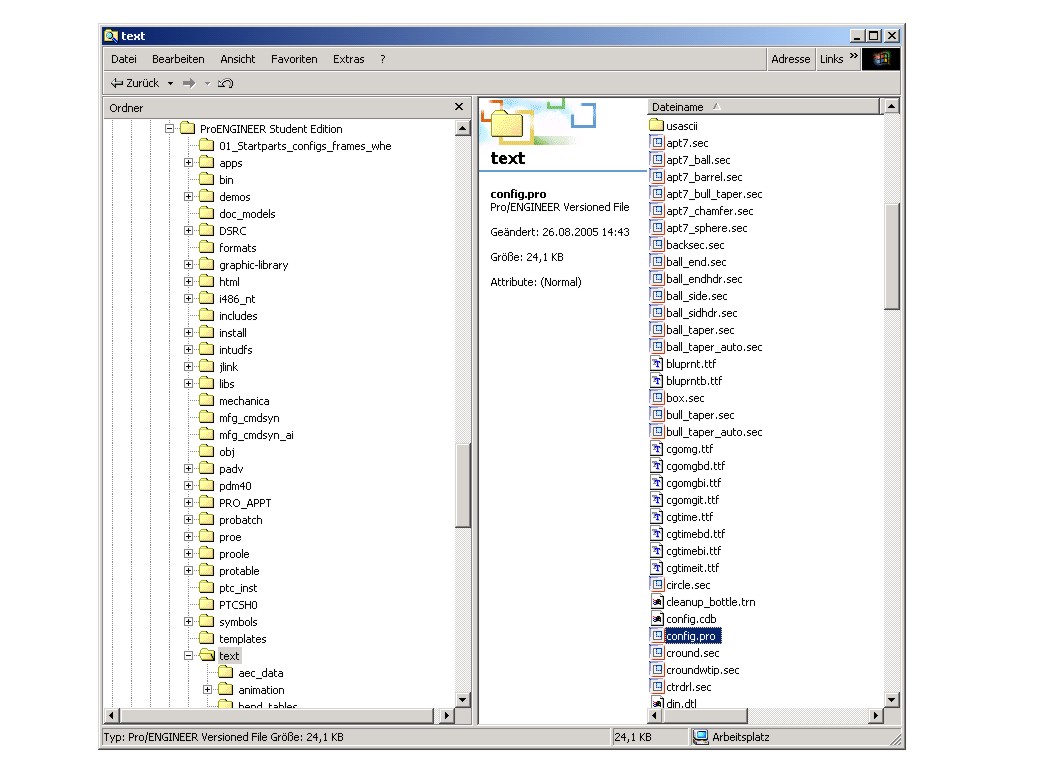1050x768 pixels.
Task: Click the mechanica folder icon
Action: [207, 400]
